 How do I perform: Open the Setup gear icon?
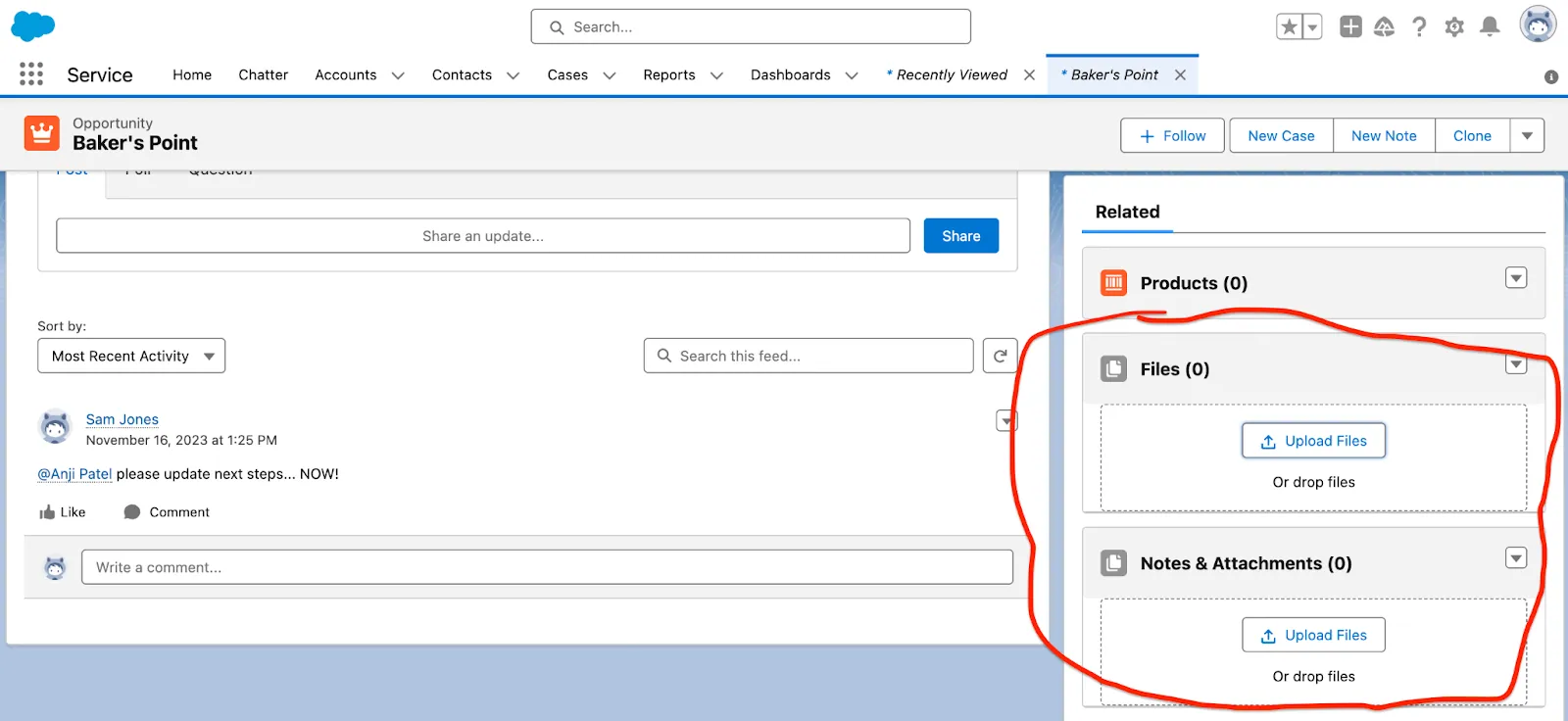tap(1454, 27)
